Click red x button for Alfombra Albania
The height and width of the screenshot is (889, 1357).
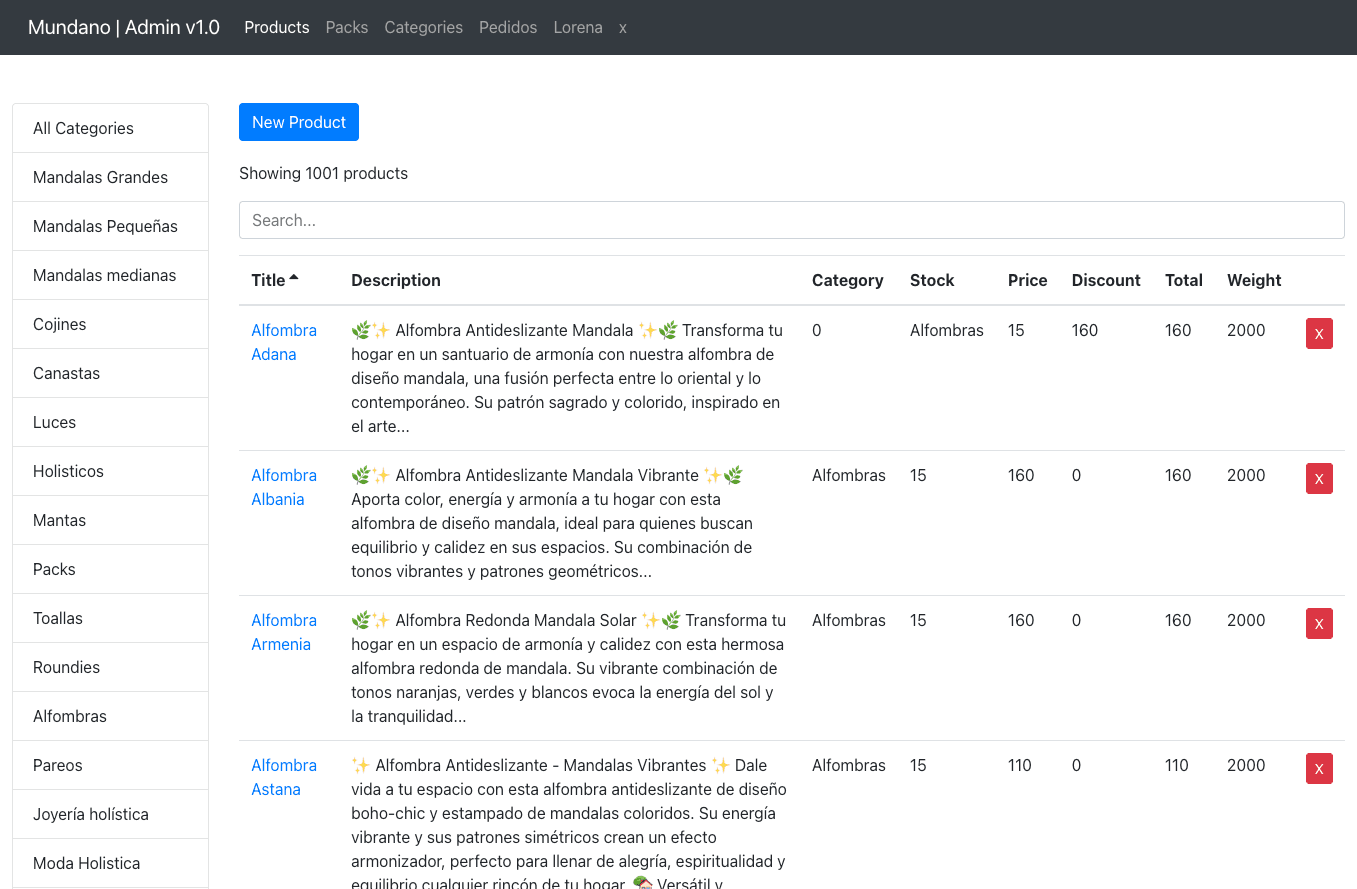pos(1318,478)
